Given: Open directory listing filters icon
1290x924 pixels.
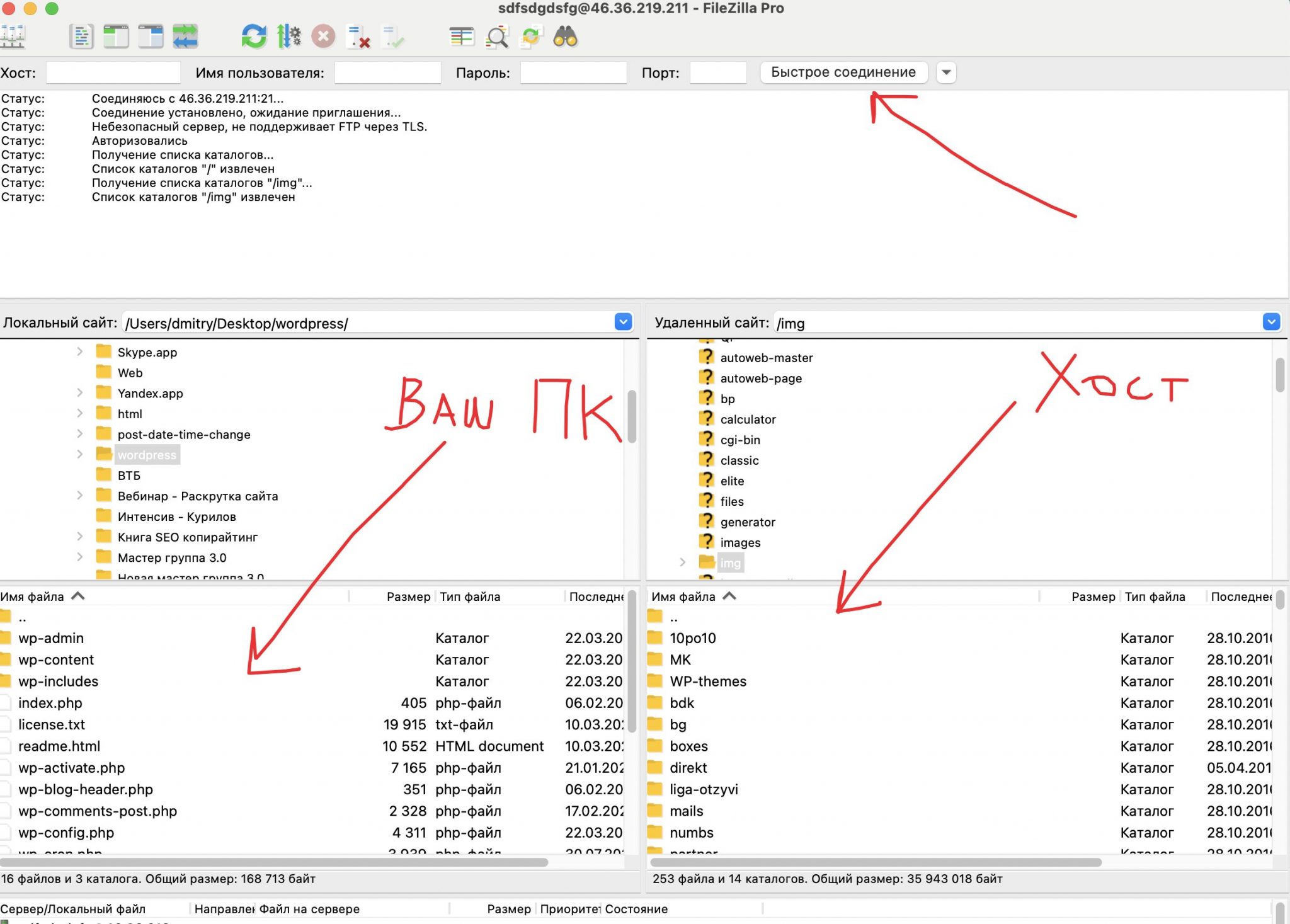Looking at the screenshot, I should tap(462, 37).
